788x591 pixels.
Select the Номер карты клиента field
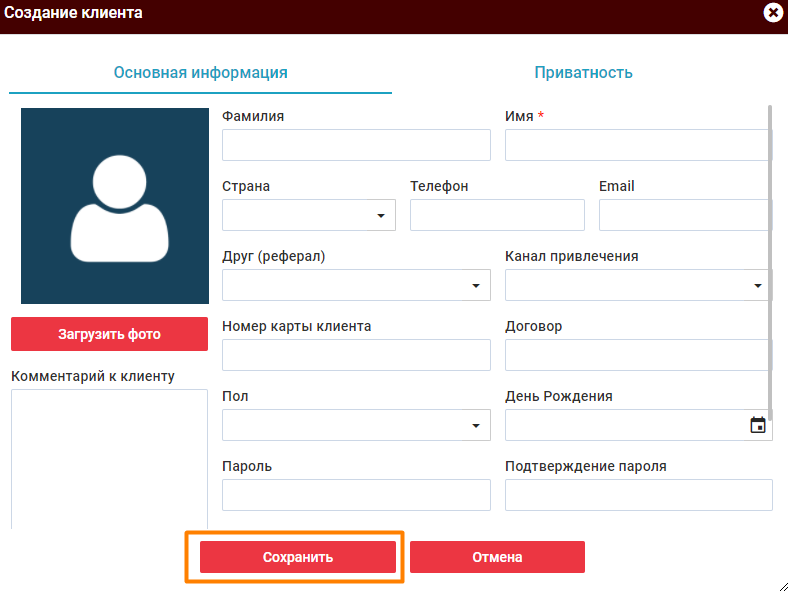pos(356,355)
